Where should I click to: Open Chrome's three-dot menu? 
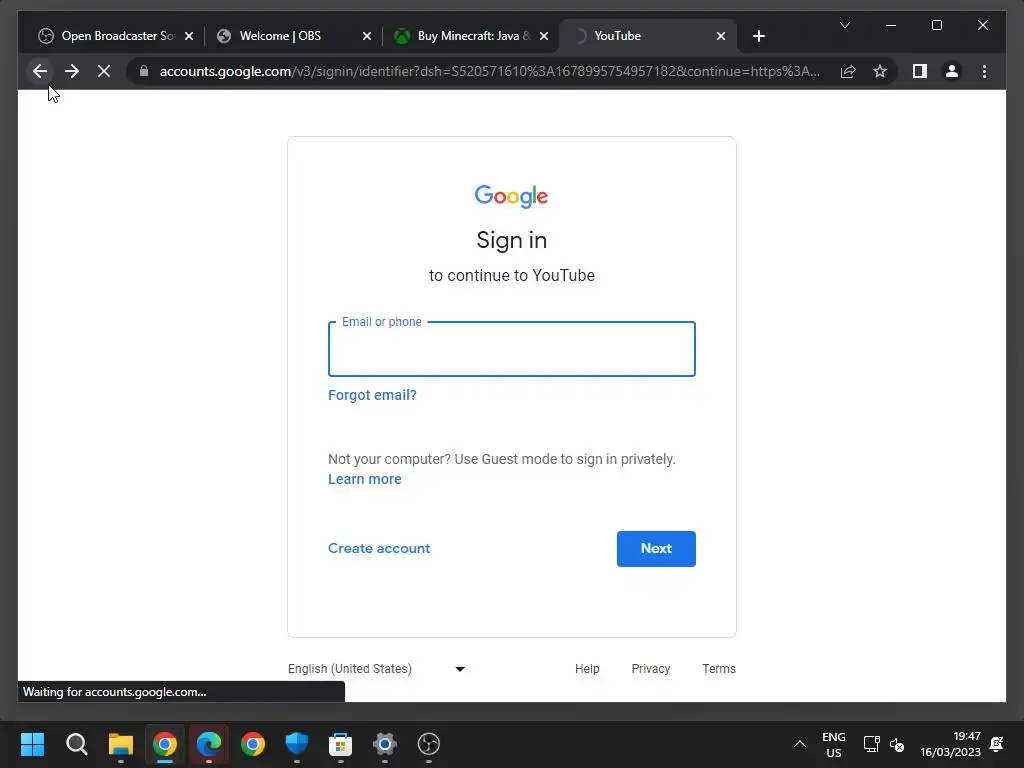pos(984,71)
